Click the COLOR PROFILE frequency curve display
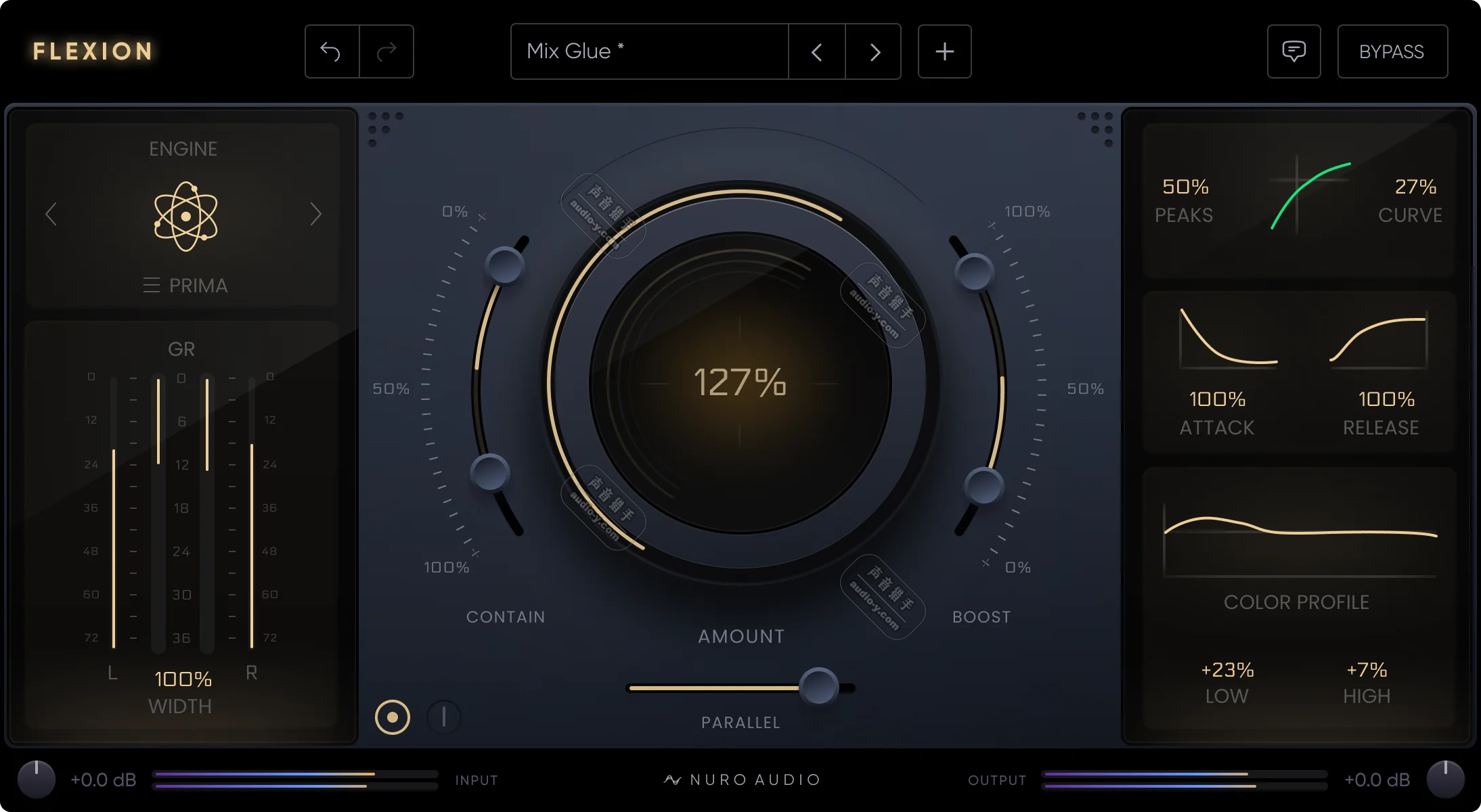 click(1300, 540)
